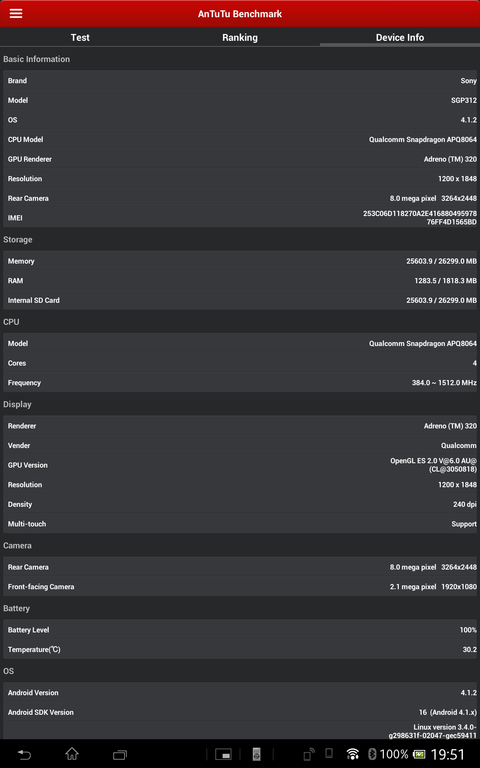Screen dimensions: 480x768
Task: Tap the small apps window icon
Action: point(223,754)
